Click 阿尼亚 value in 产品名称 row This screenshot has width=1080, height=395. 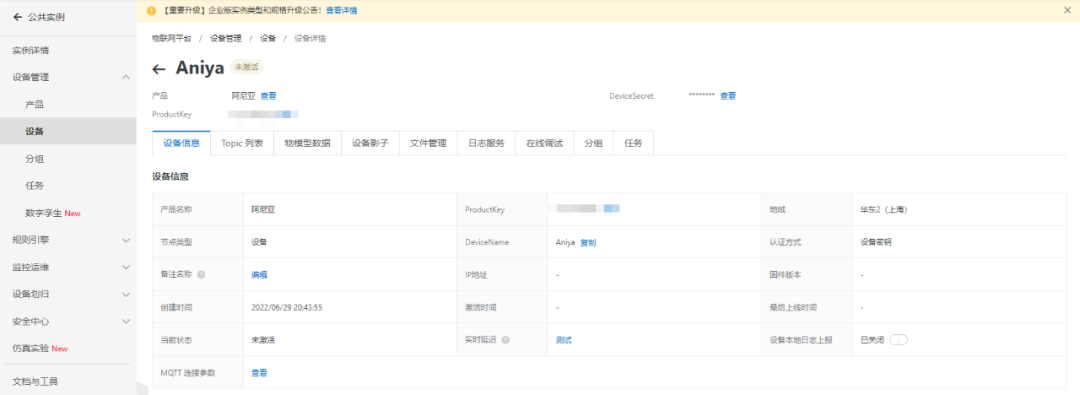click(263, 209)
